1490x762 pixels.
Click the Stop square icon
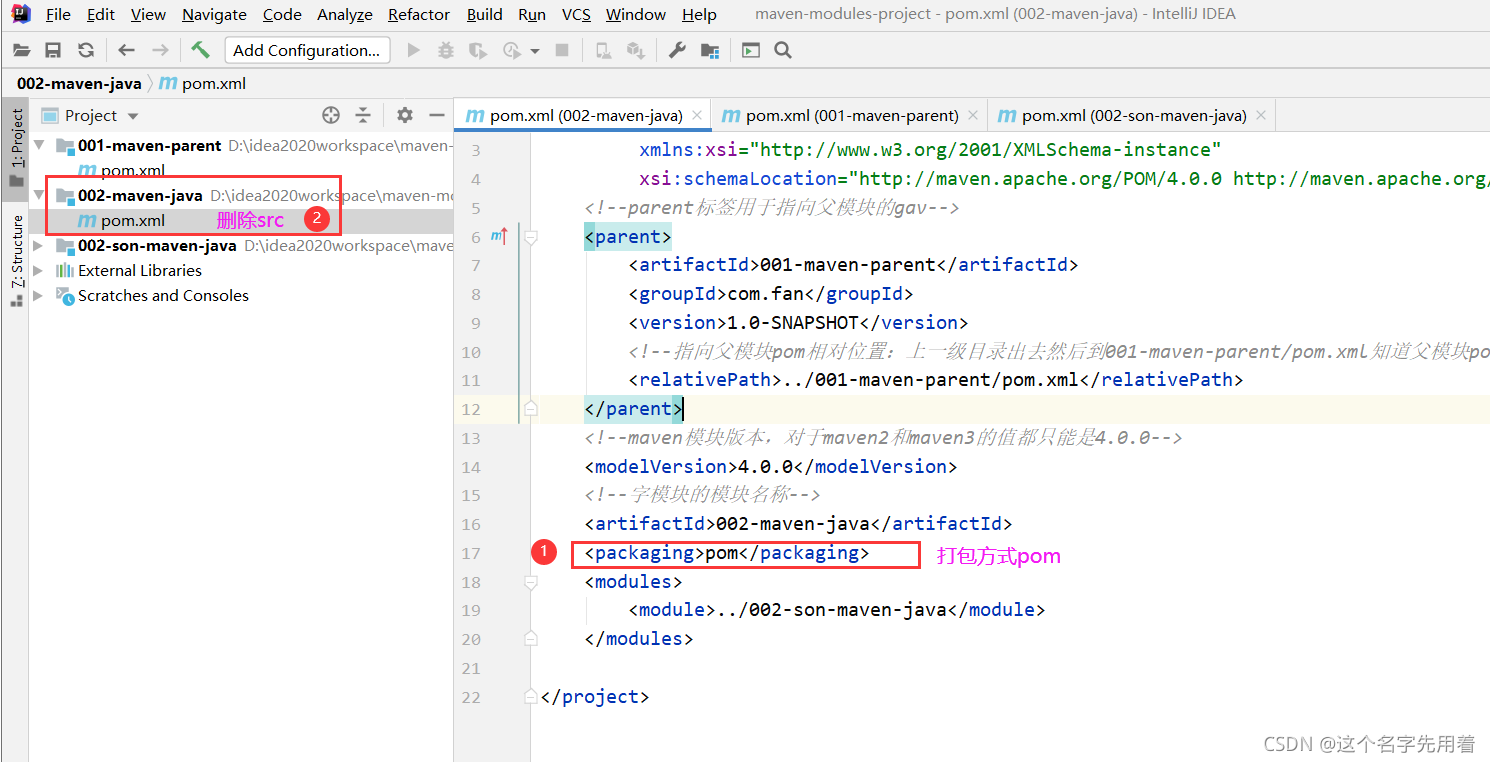coord(562,50)
